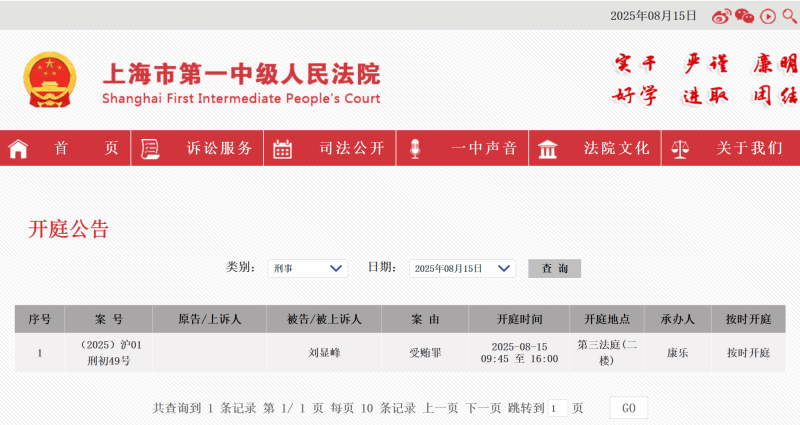Click the scales of justice icon
Viewport: 800px width, 425px height.
(680, 149)
